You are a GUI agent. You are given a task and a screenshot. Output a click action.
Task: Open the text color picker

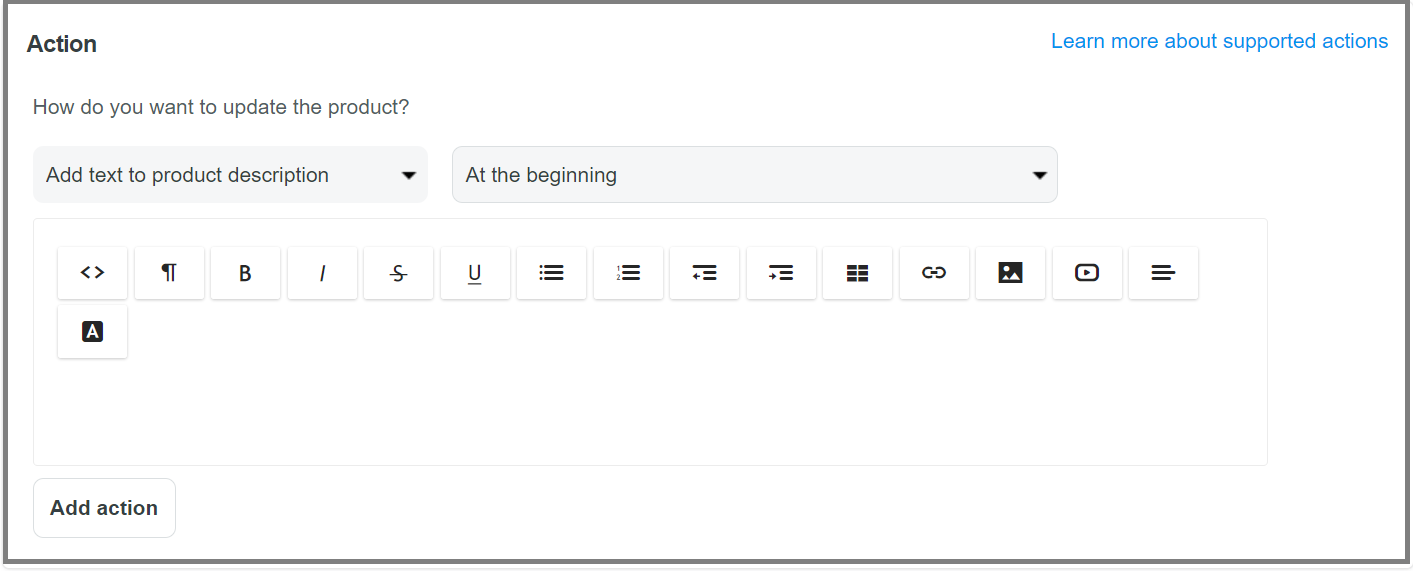pyautogui.click(x=93, y=332)
